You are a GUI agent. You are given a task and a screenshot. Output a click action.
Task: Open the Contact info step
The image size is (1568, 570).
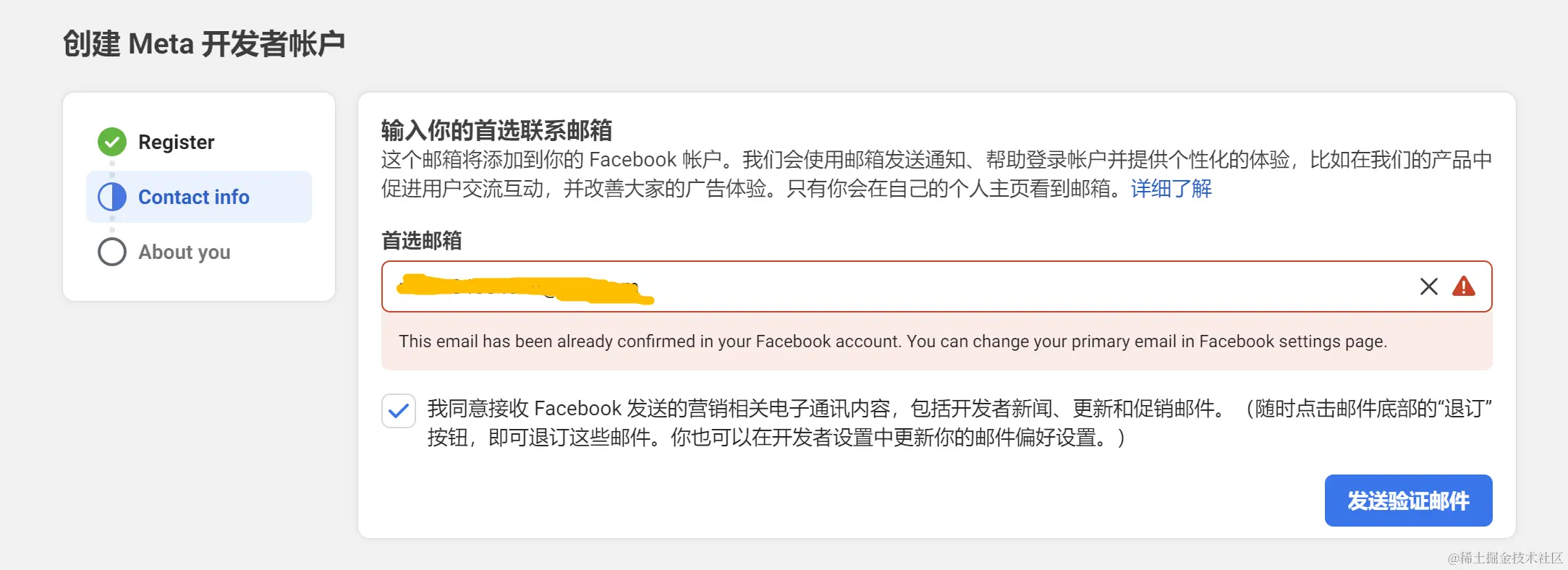(193, 197)
